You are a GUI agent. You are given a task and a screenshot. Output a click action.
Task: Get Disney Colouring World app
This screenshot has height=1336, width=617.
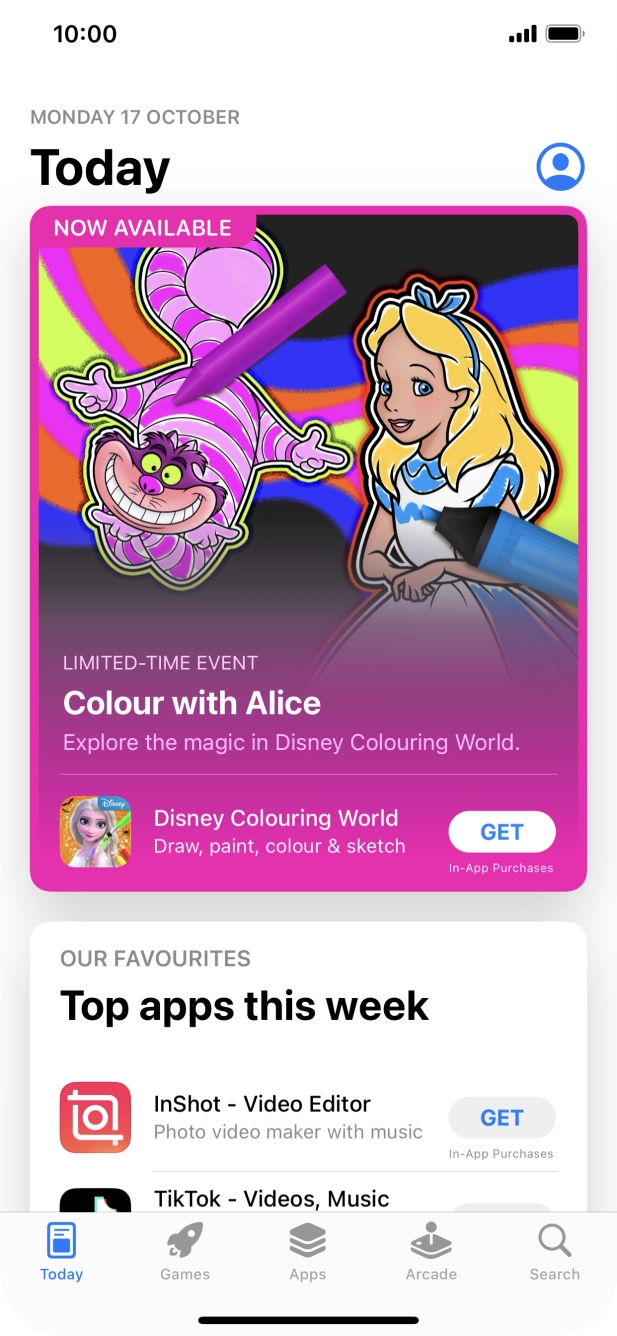click(502, 832)
